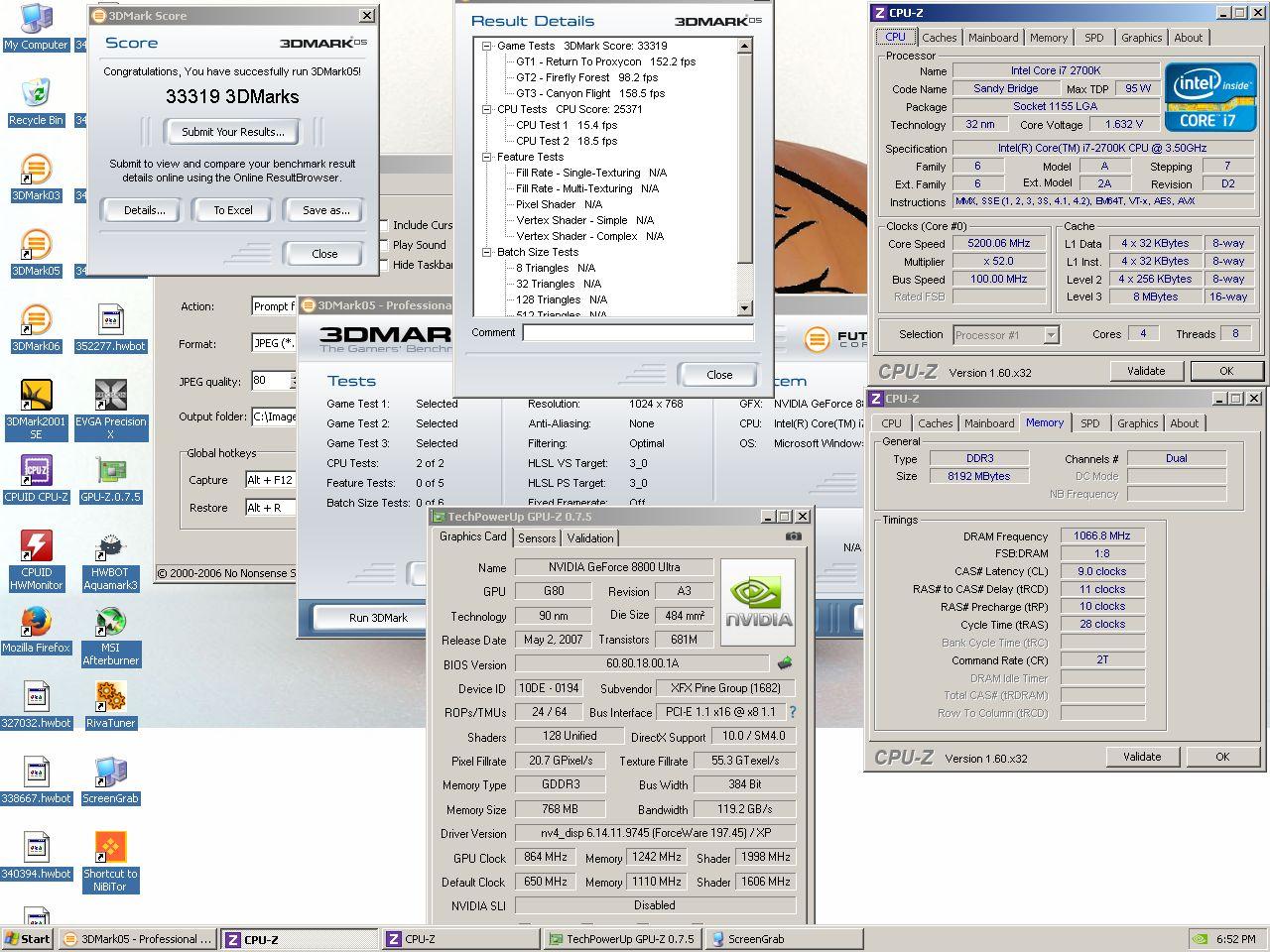Screen dimensions: 1270x952
Task: Select the Shortcut to NiBiTor icon
Action: pyautogui.click(x=110, y=861)
